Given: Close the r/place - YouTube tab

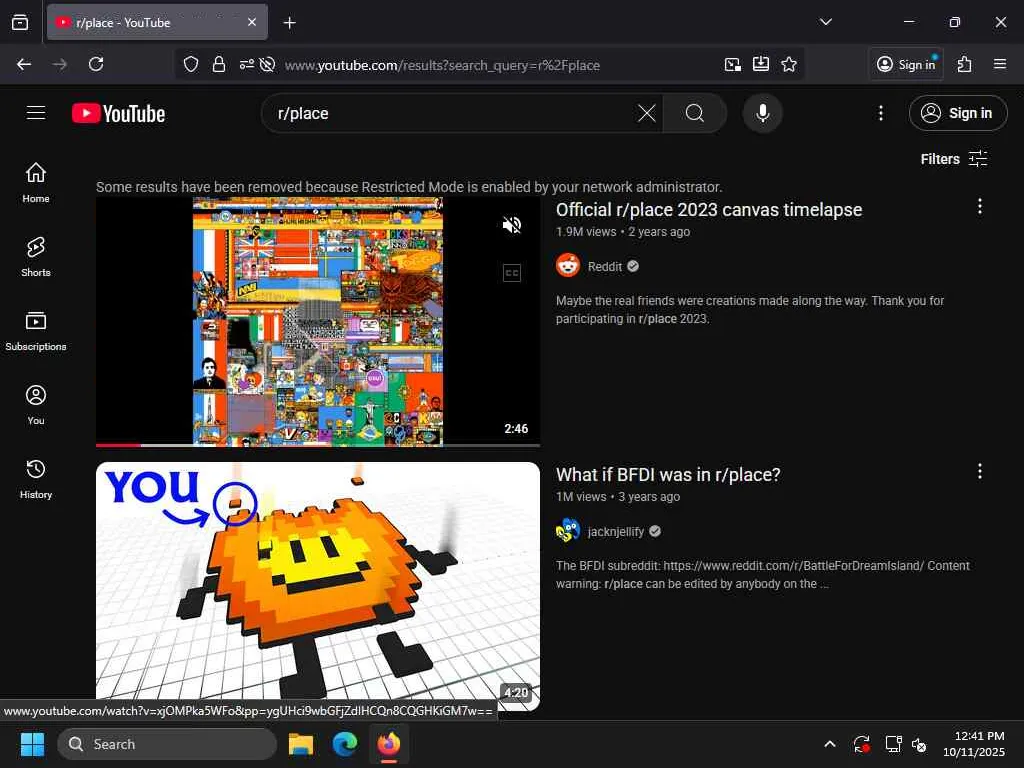Looking at the screenshot, I should coord(252,22).
